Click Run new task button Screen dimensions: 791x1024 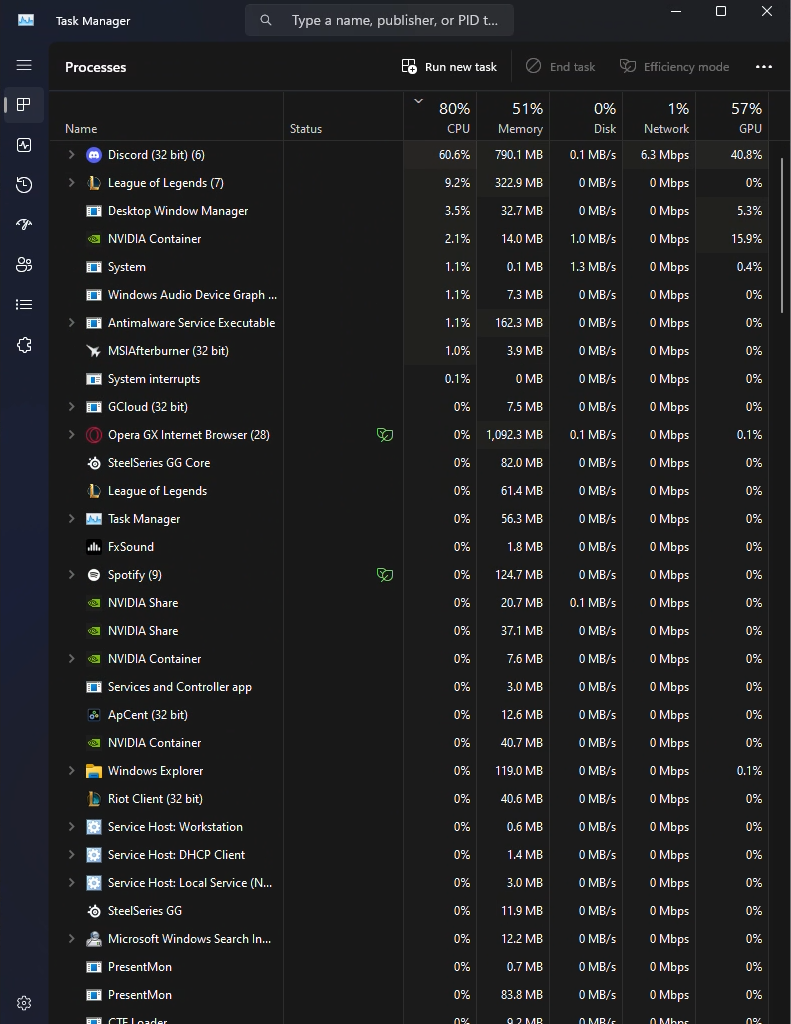[x=449, y=67]
